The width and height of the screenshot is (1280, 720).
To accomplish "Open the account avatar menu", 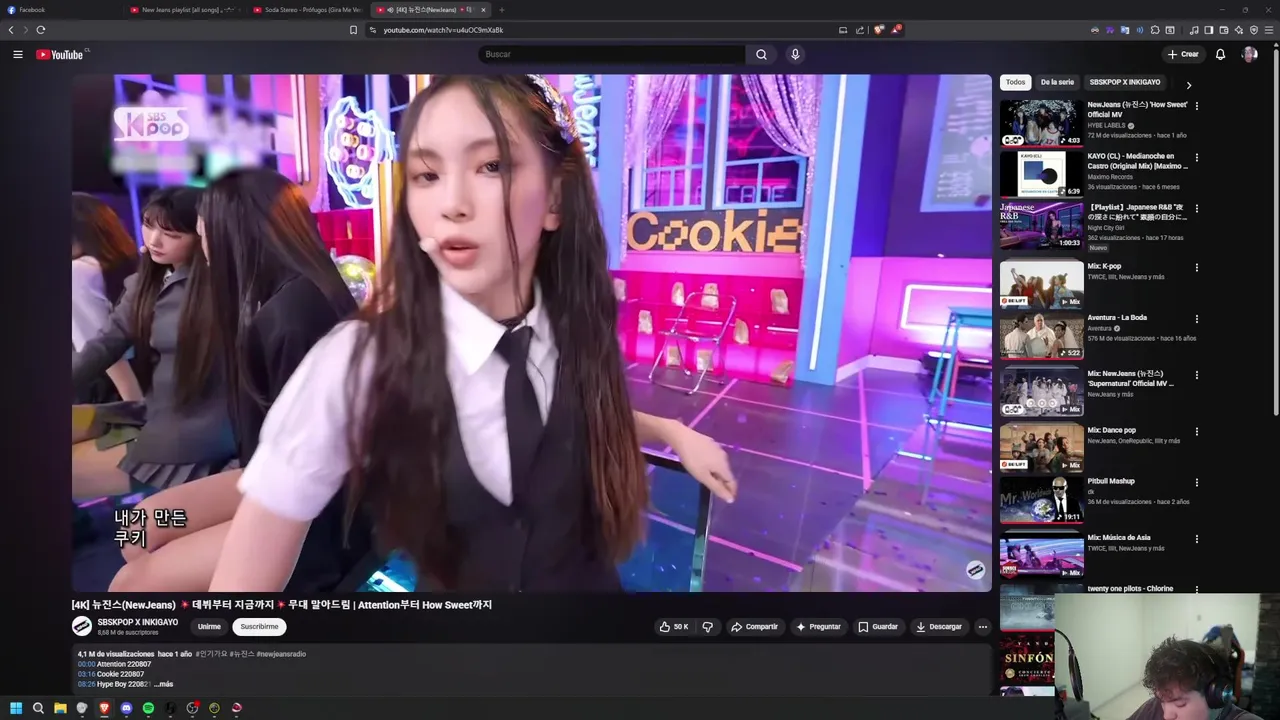I will coord(1249,54).
